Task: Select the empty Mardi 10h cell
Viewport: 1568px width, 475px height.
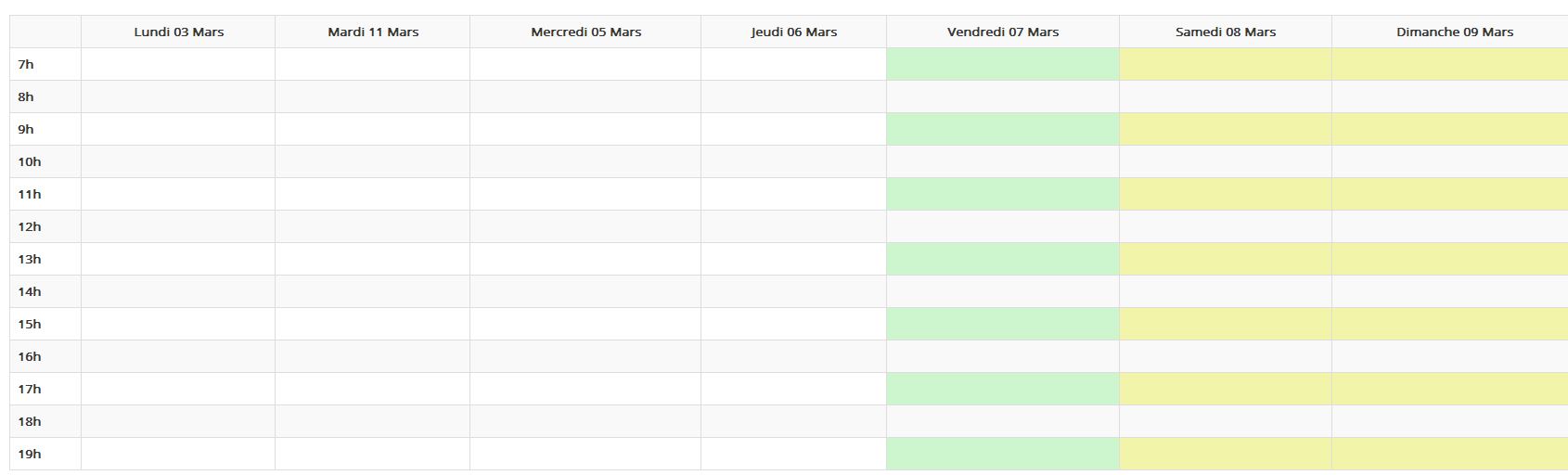Action: point(373,161)
